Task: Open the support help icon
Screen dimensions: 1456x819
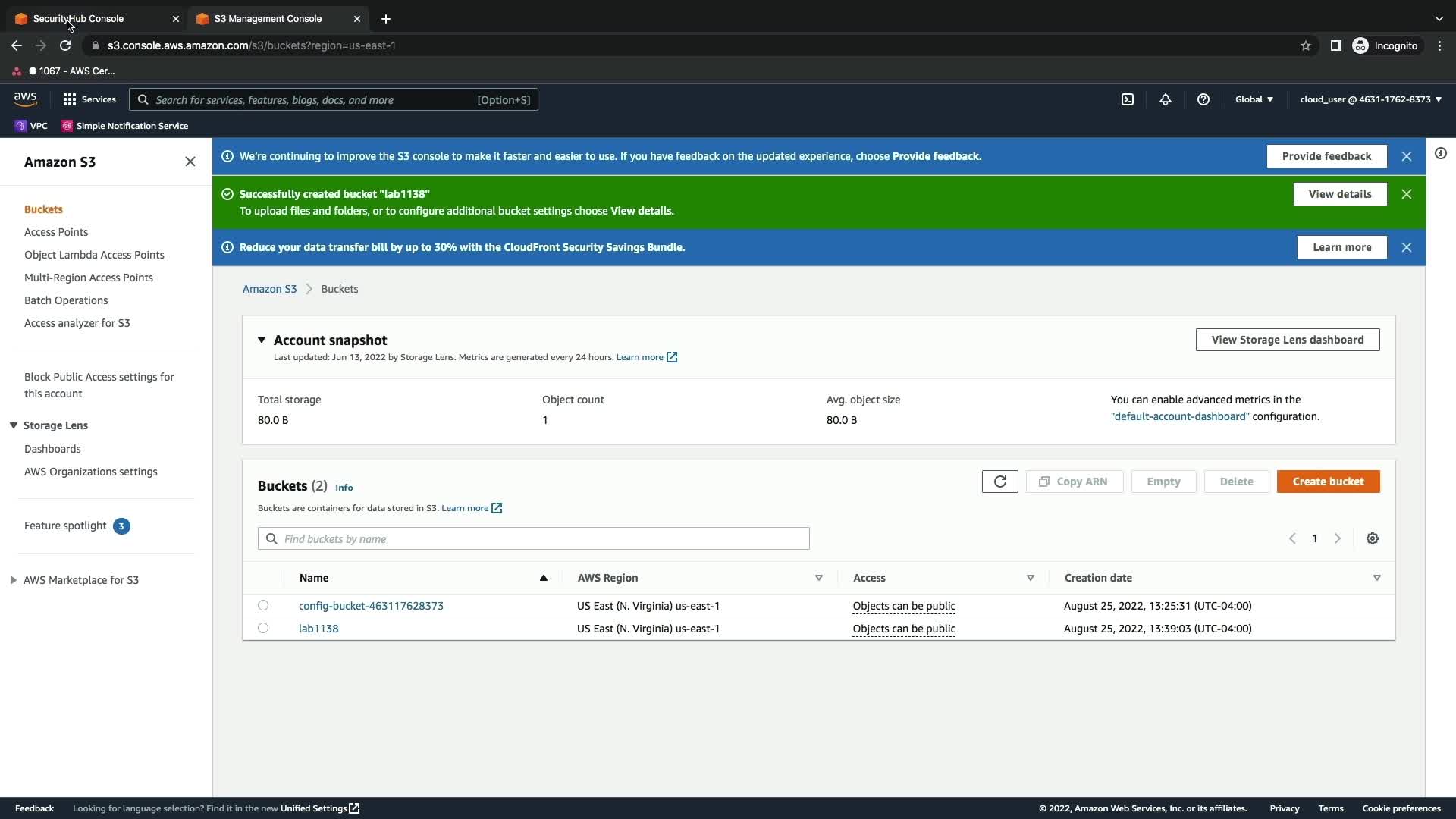Action: [1203, 99]
